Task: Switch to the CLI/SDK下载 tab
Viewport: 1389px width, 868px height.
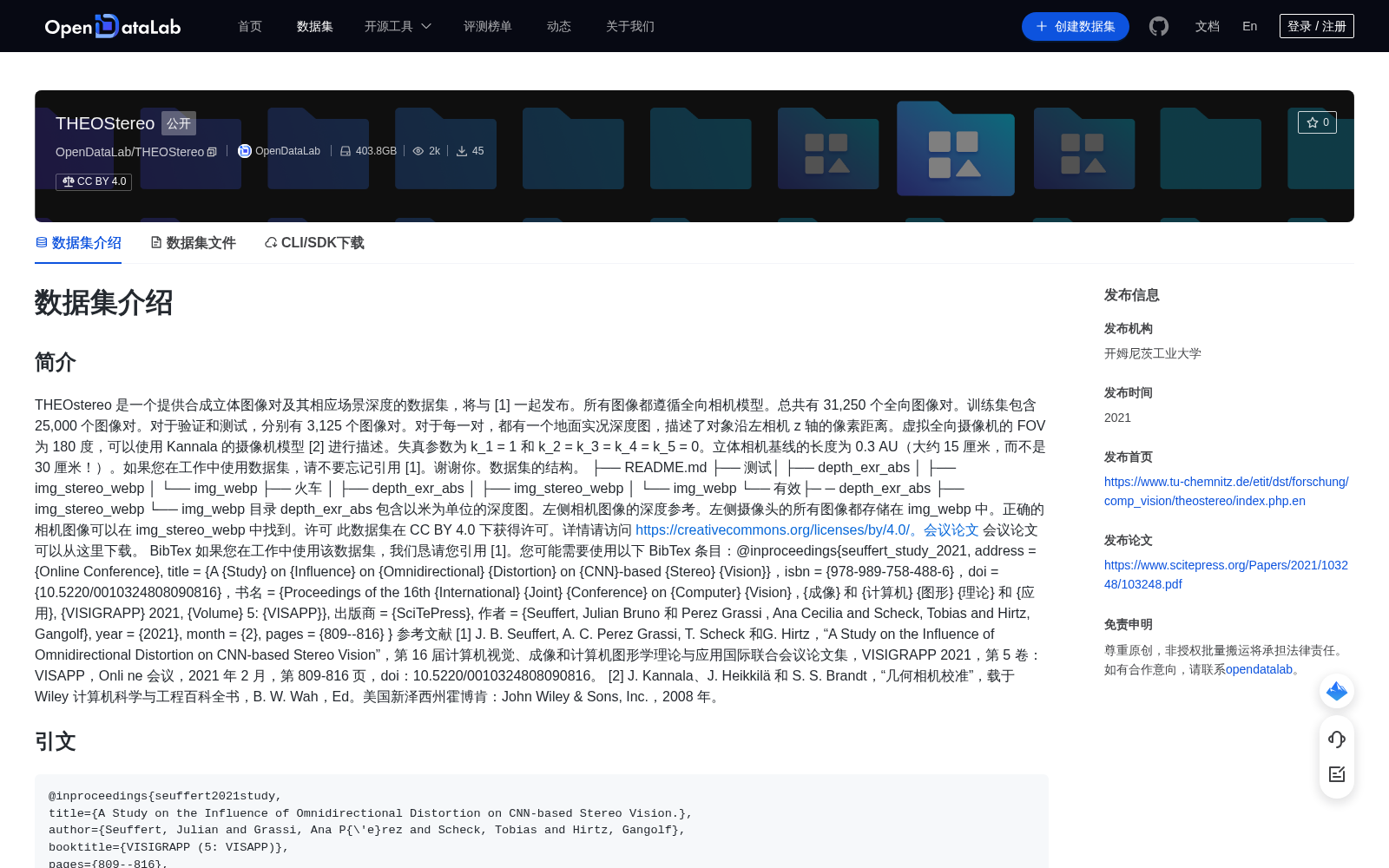Action: click(314, 243)
